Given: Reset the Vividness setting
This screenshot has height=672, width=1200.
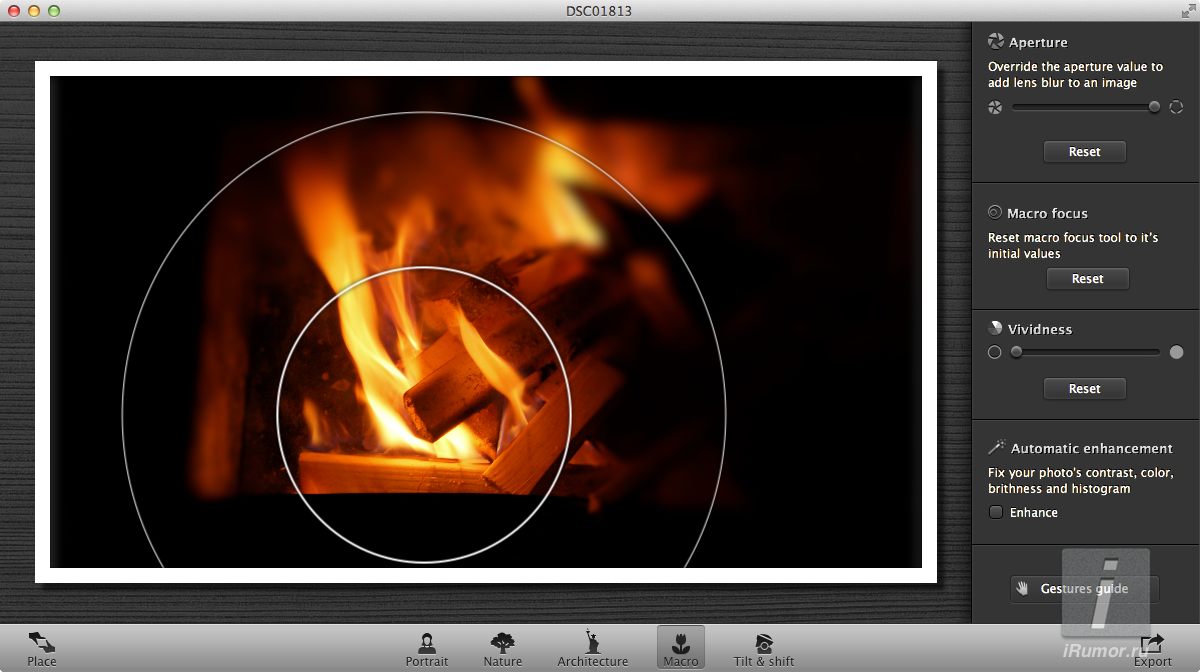Looking at the screenshot, I should point(1085,389).
